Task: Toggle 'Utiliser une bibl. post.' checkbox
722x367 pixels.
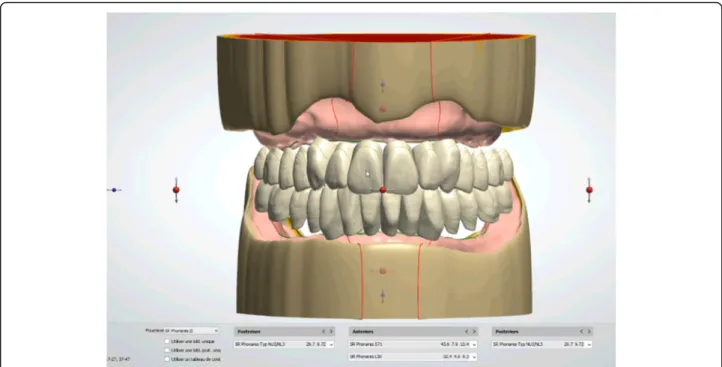Action: [167, 350]
